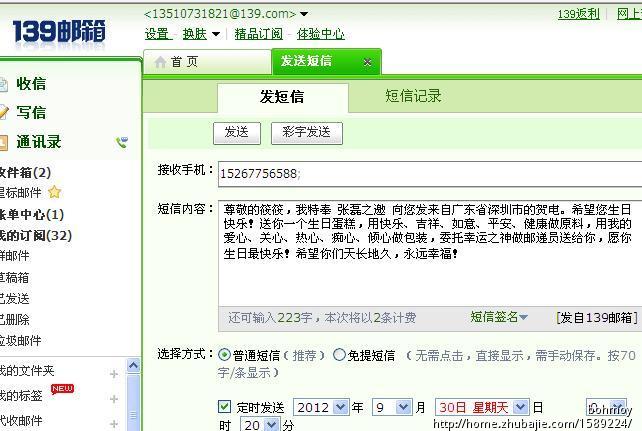Open the minute 20 dropdown

click(x=272, y=425)
